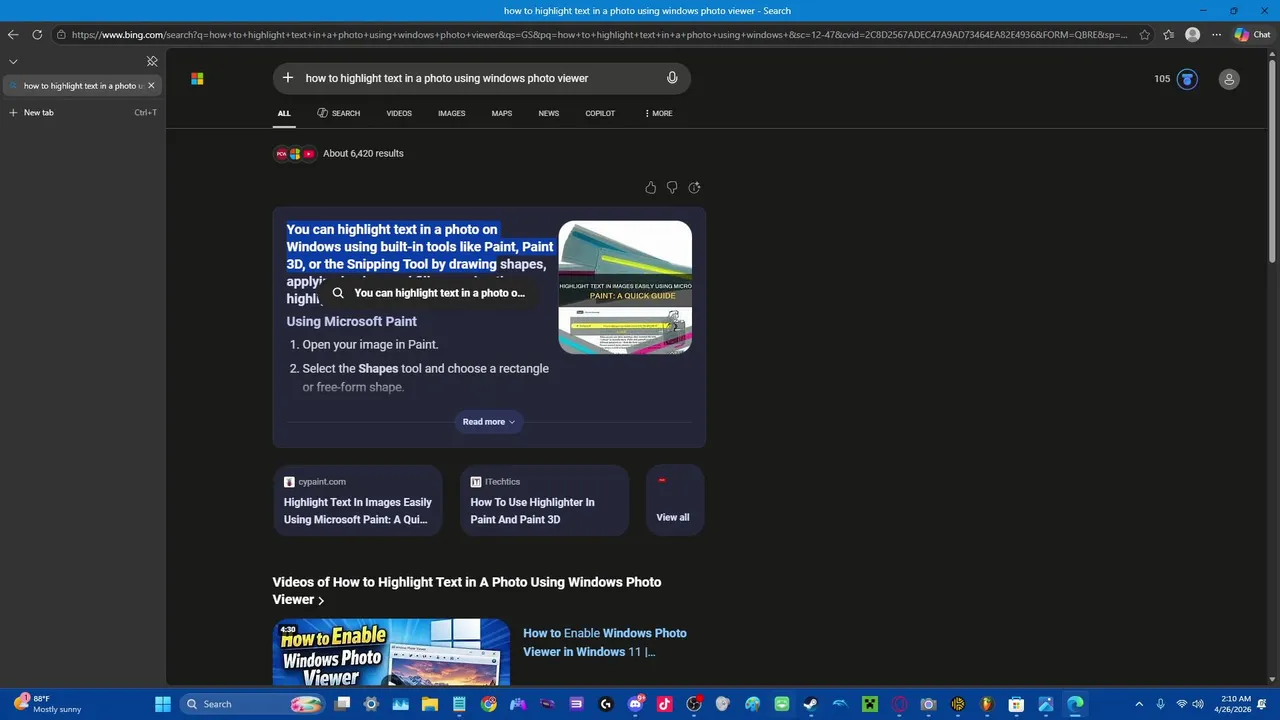Switch to the SEARCH tab

(x=339, y=113)
